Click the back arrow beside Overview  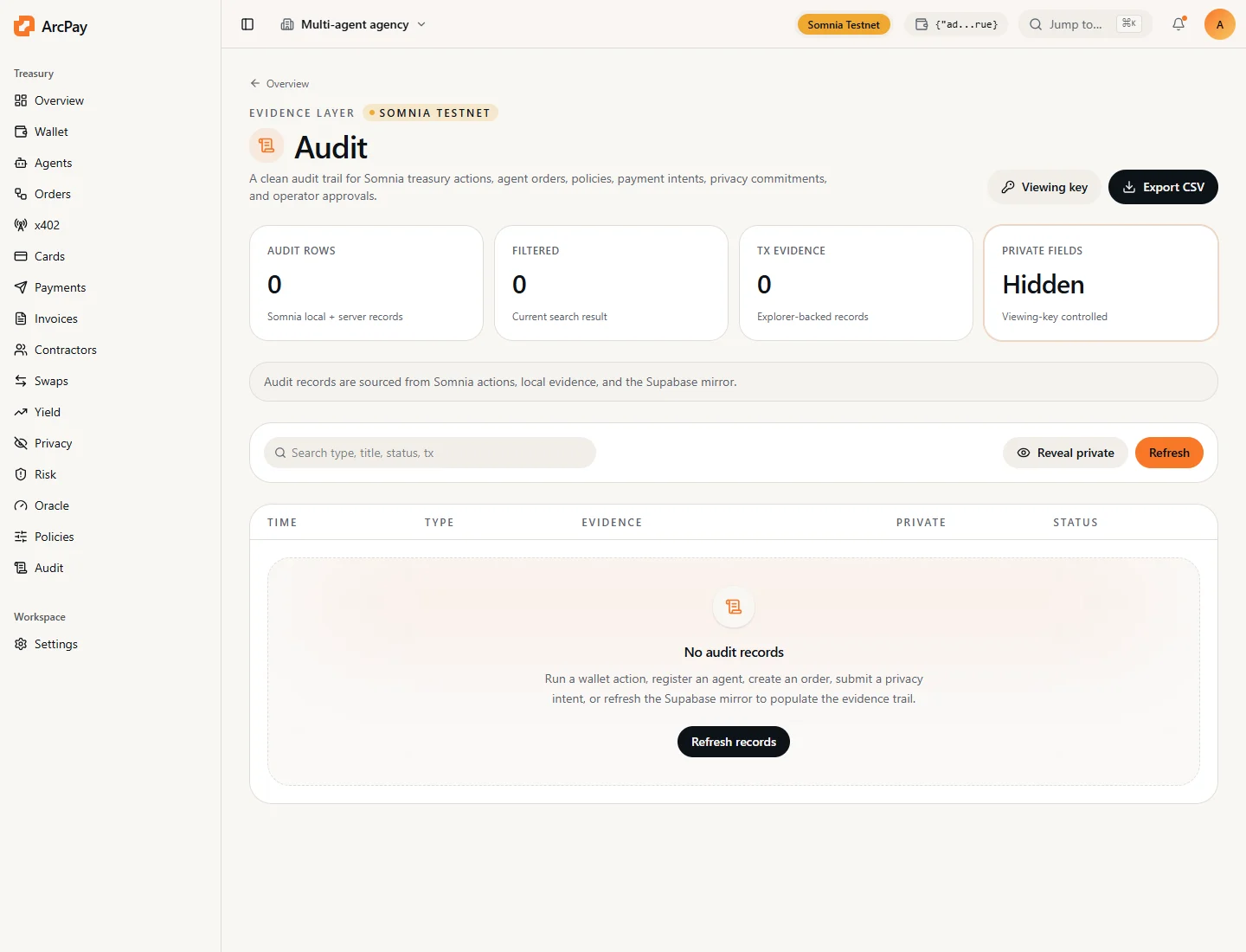click(x=255, y=83)
